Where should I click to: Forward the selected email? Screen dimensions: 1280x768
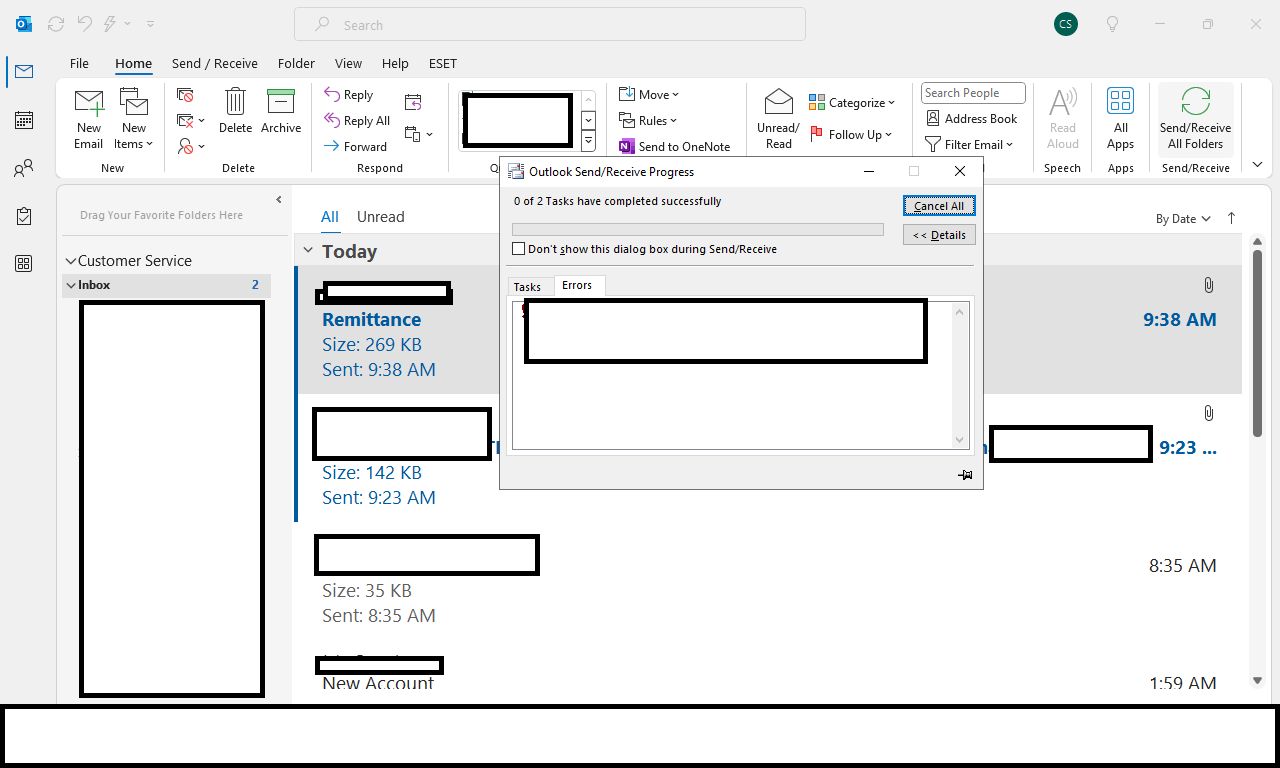tap(355, 146)
